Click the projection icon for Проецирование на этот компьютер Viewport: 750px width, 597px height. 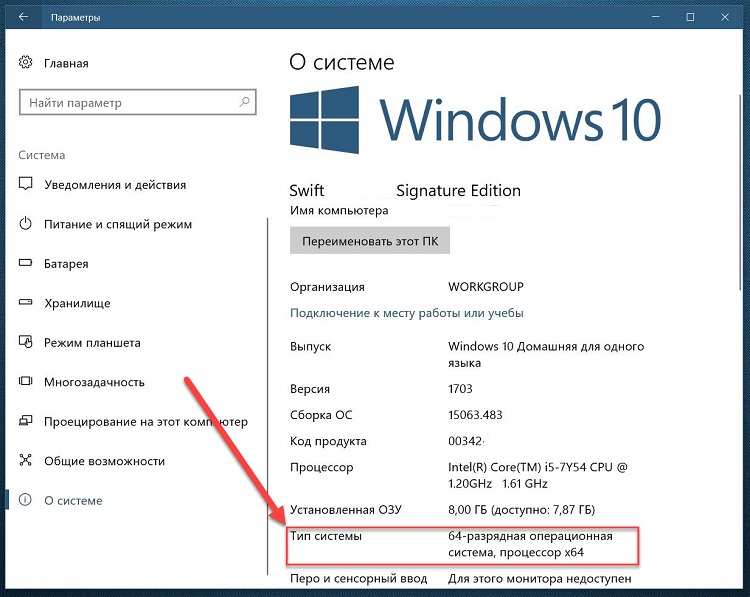point(25,420)
